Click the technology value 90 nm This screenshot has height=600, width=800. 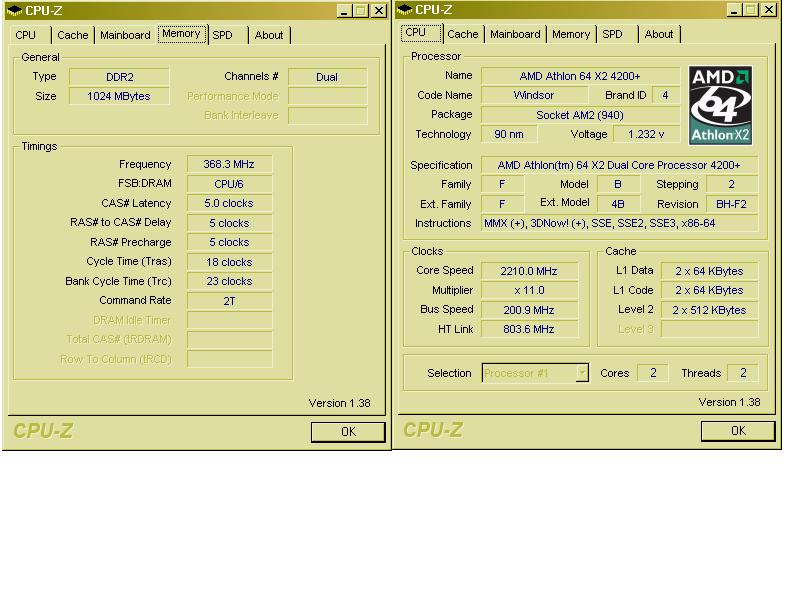[509, 135]
